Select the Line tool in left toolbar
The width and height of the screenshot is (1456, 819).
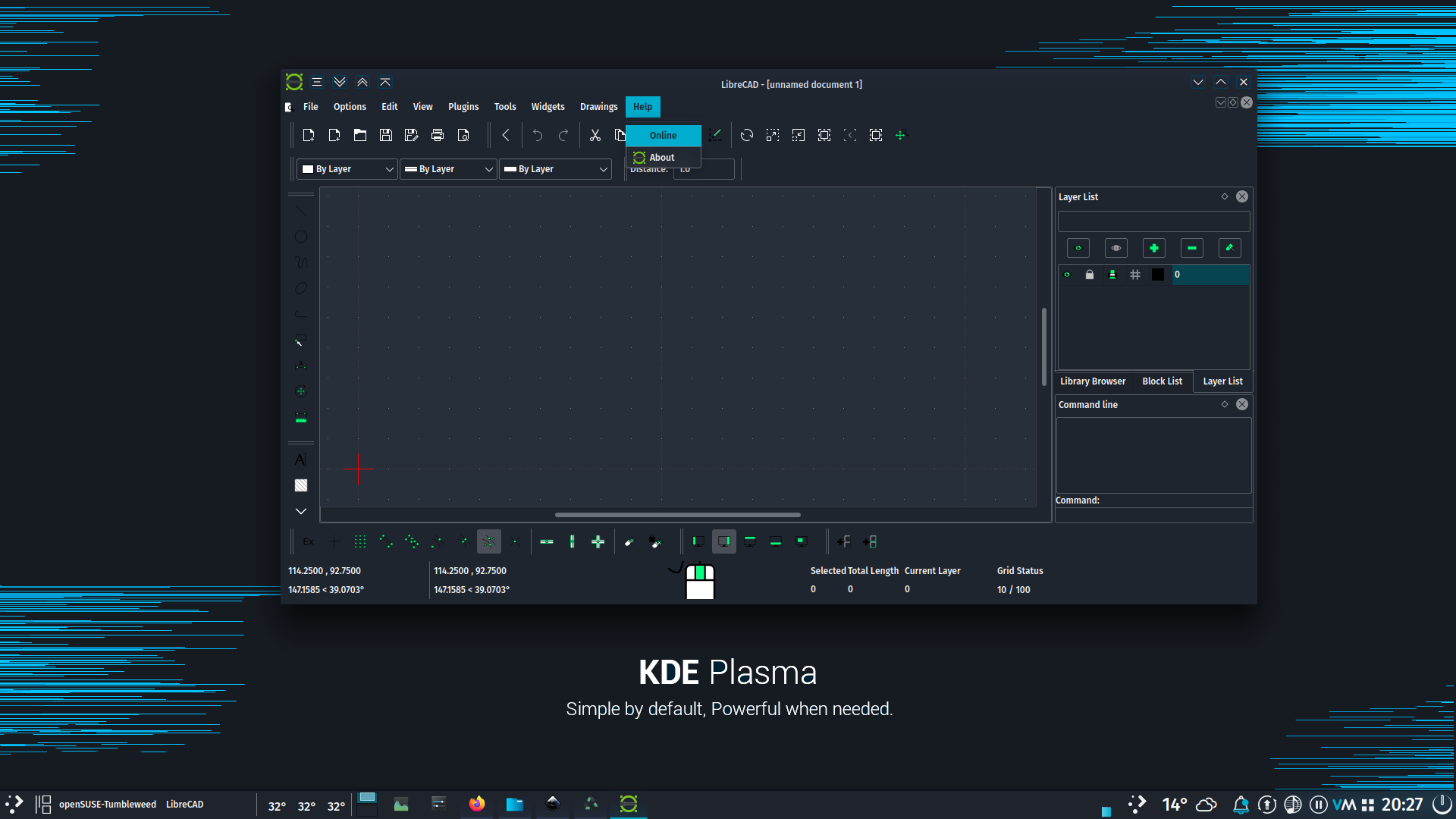(x=301, y=211)
